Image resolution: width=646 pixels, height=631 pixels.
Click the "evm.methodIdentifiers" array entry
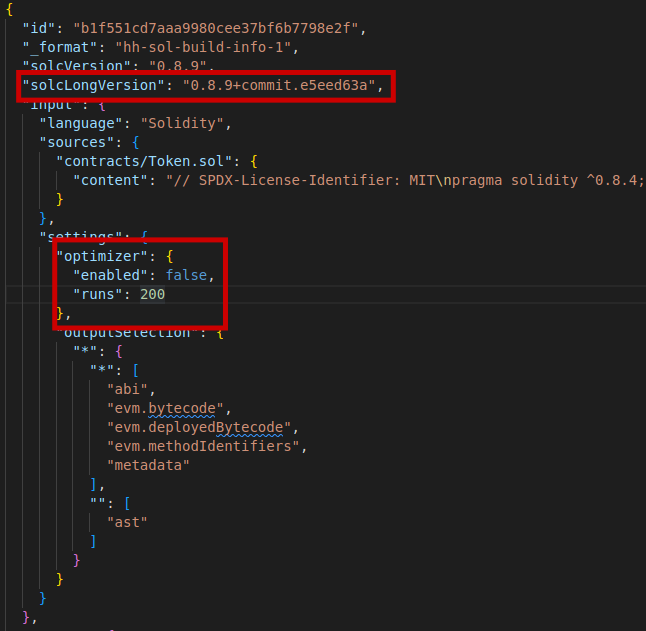(203, 446)
